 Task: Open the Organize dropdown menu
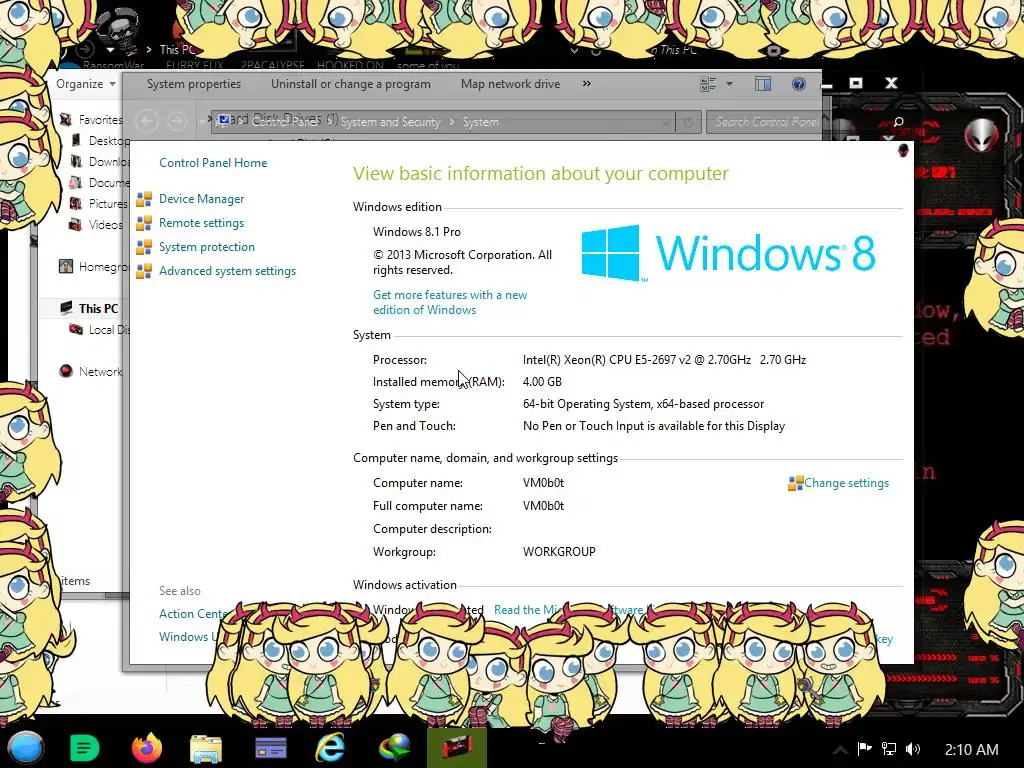[86, 84]
